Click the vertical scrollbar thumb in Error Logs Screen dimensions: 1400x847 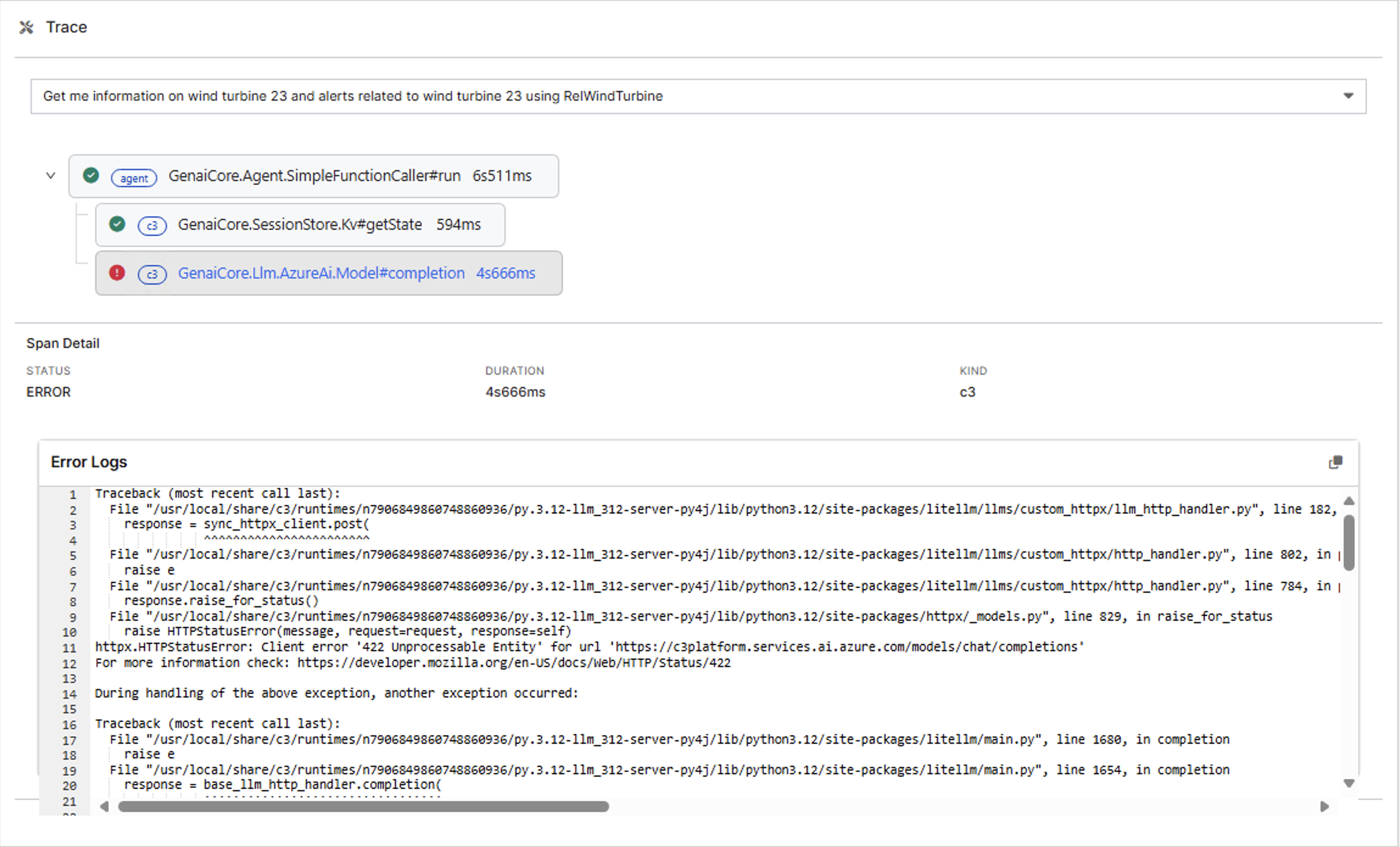tap(1349, 542)
